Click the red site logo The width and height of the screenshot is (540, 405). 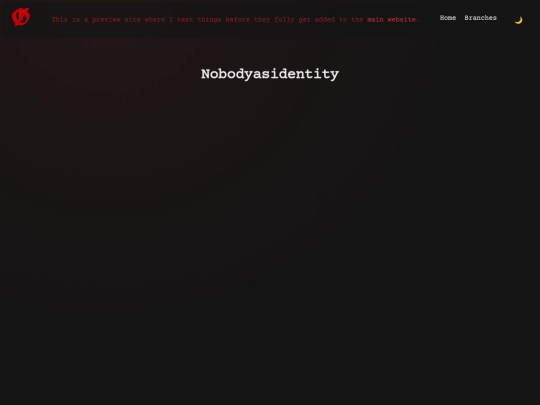point(21,17)
